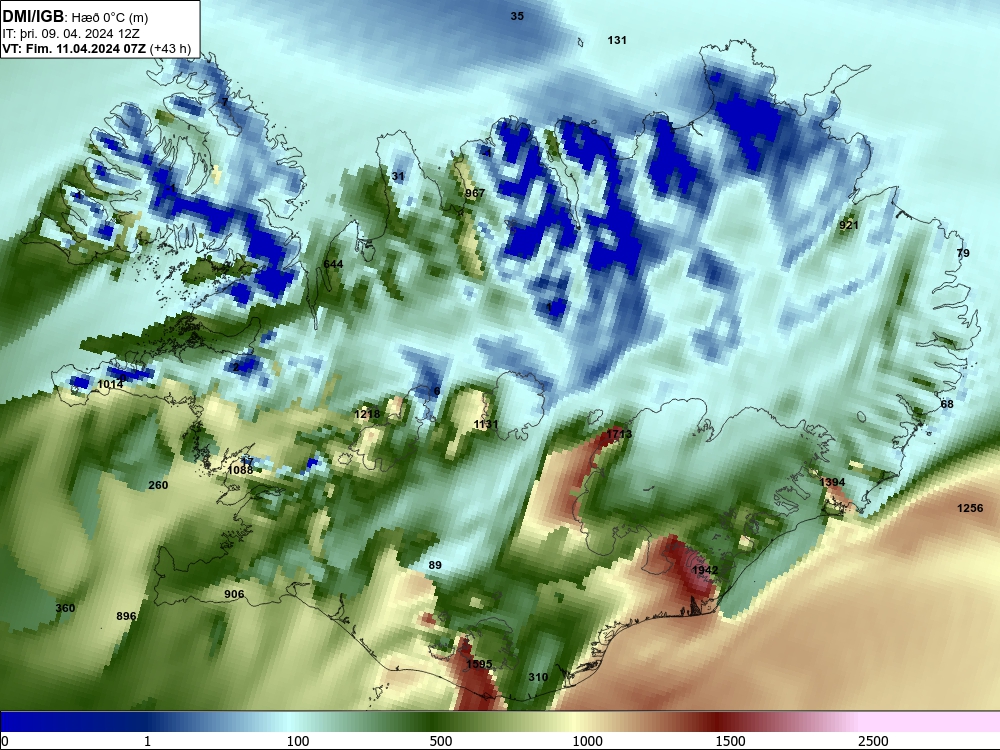The height and width of the screenshot is (750, 1000).
Task: Click the color scale label 500
Action: pos(441,741)
